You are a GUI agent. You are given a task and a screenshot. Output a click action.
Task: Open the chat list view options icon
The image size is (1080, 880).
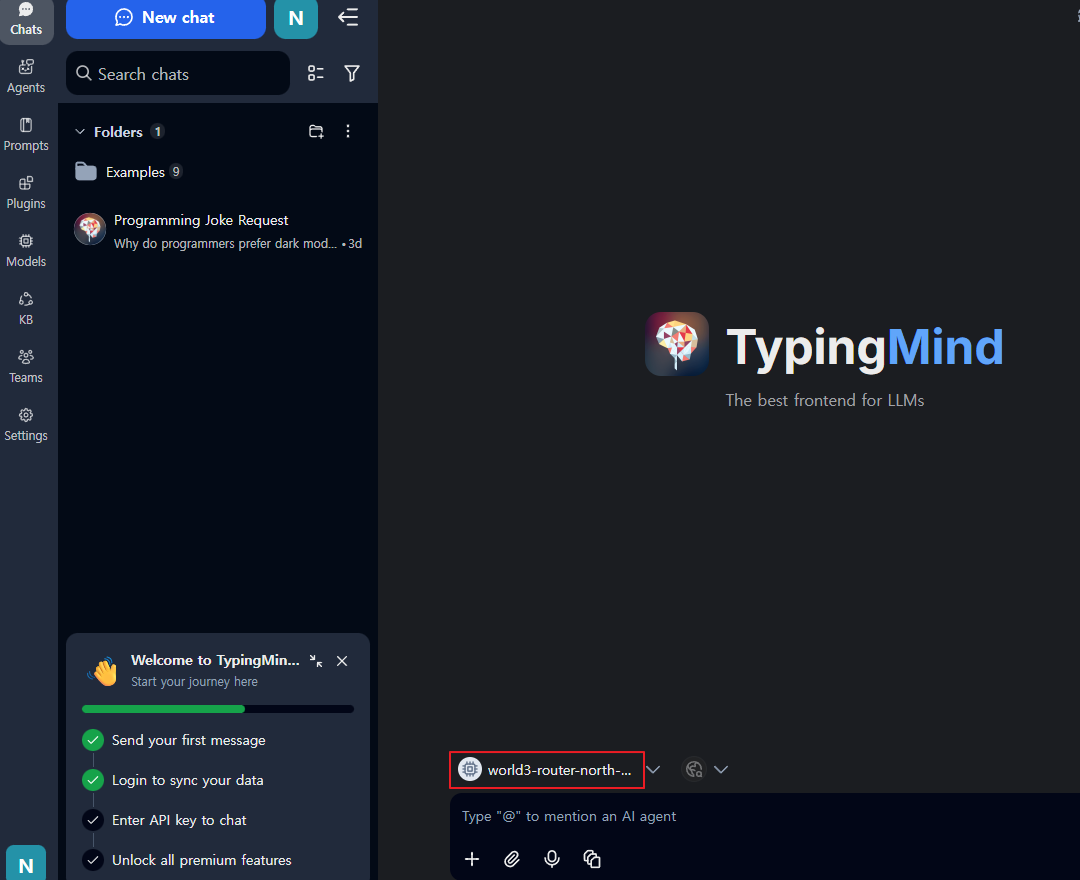click(x=316, y=73)
